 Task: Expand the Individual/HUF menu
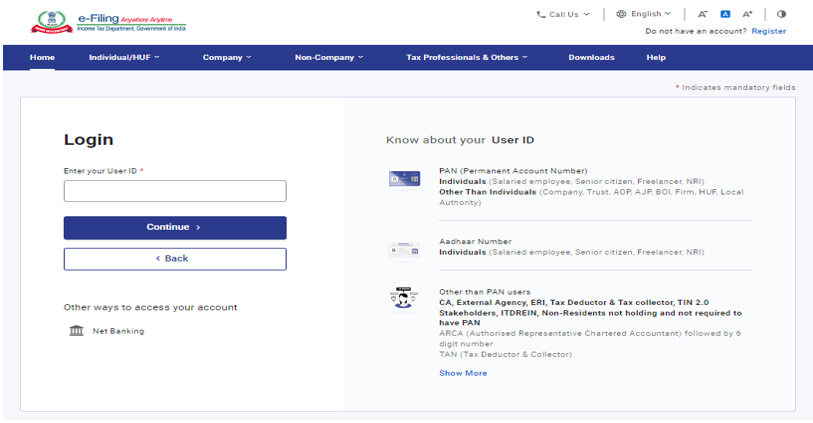124,58
